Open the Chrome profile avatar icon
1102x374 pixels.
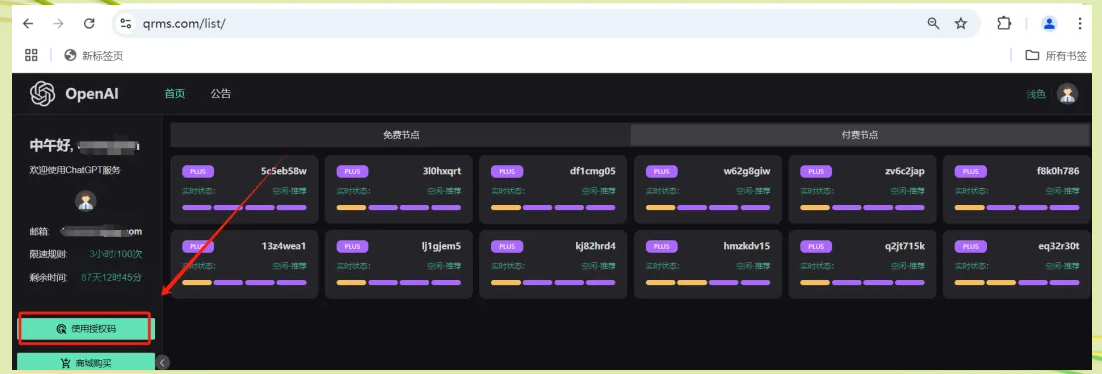1049,23
